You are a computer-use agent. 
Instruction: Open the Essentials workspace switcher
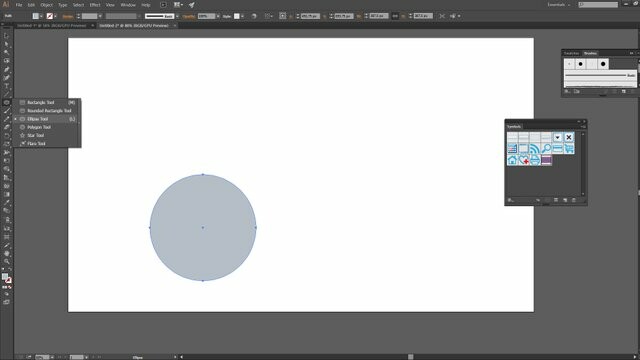pos(558,5)
